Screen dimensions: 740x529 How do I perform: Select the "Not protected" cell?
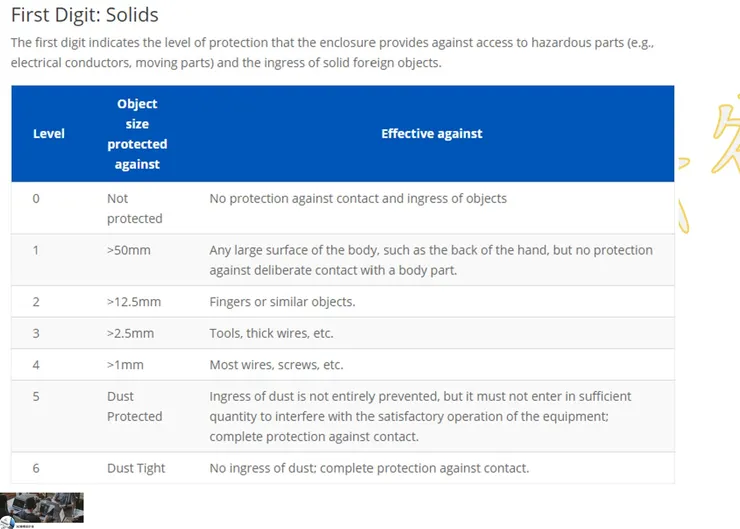coord(134,208)
